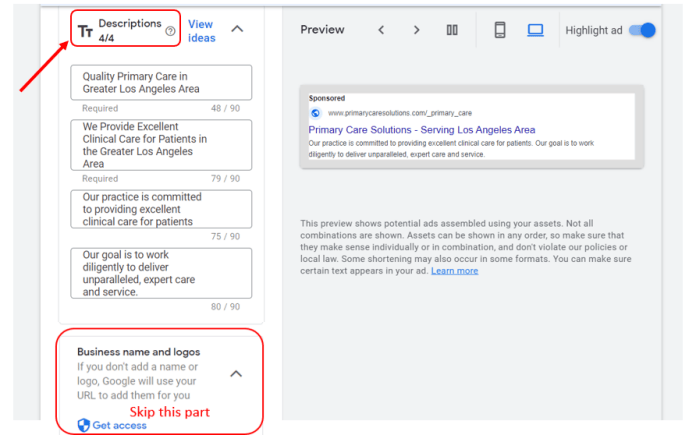Click the globe favicon in ad preview
Screen dimensions: 696x435
point(315,113)
